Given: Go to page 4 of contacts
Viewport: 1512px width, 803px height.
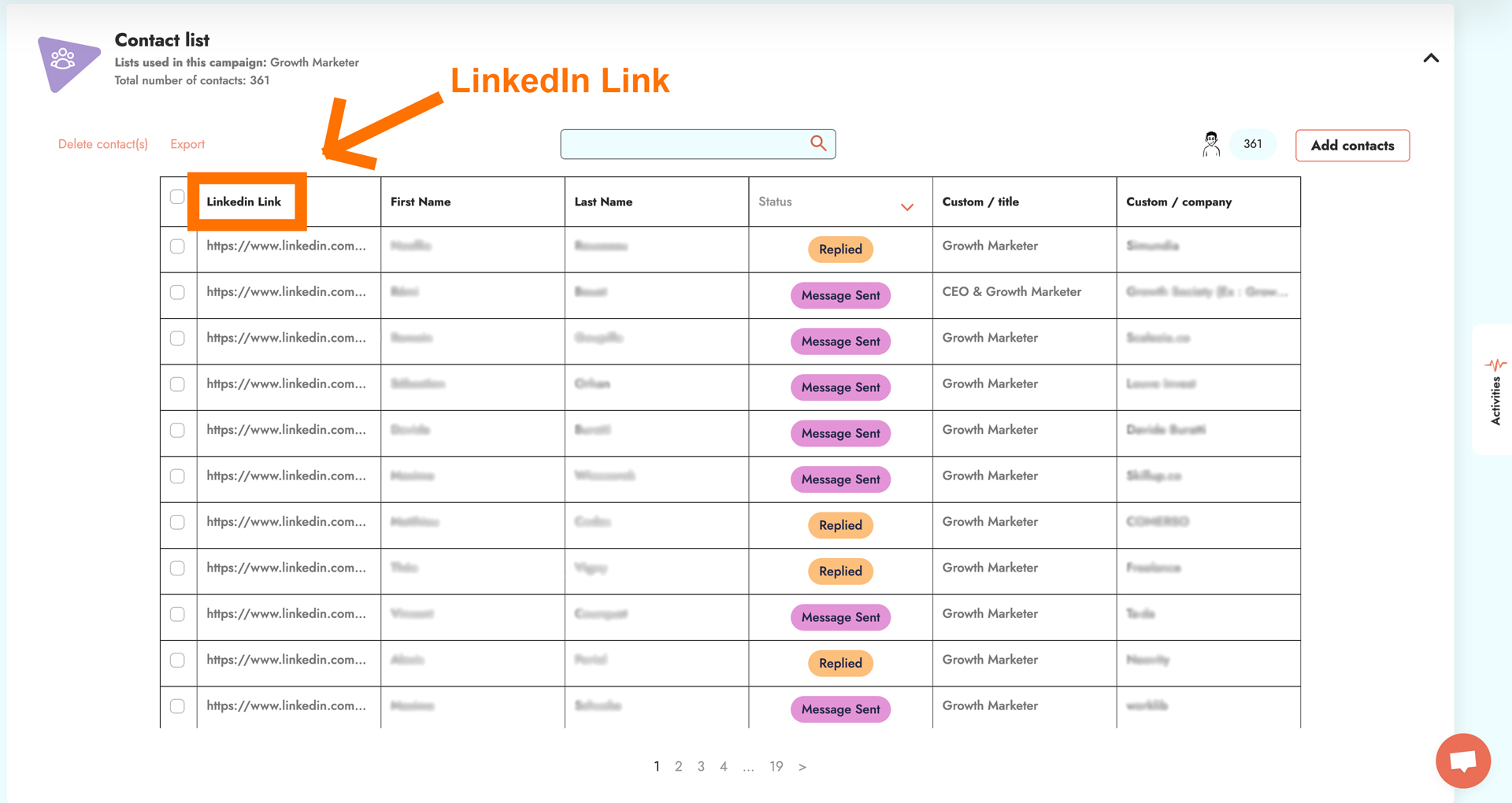Looking at the screenshot, I should 723,767.
